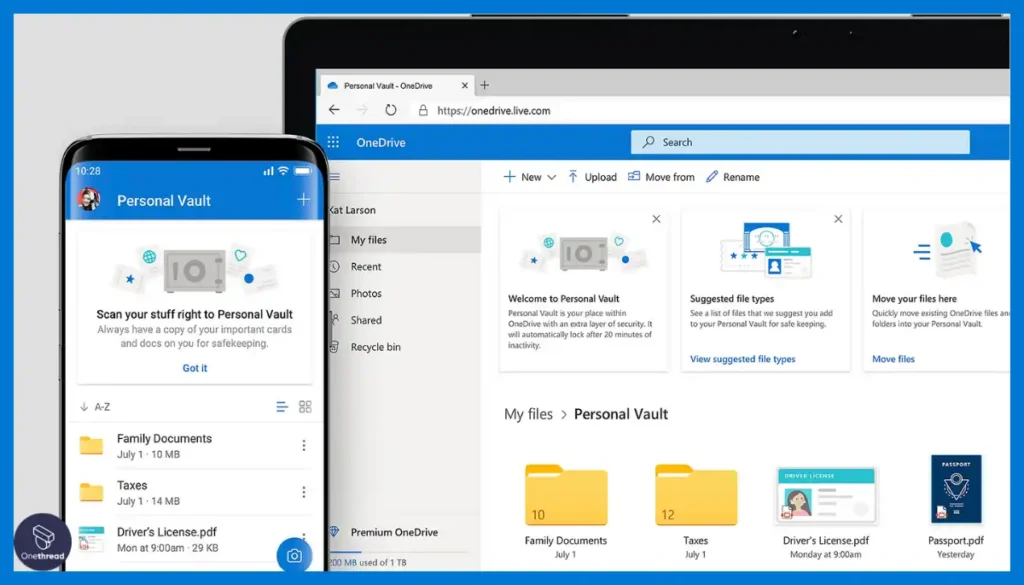Click the OneDrive title in header
This screenshot has height=585, width=1024.
coord(381,142)
